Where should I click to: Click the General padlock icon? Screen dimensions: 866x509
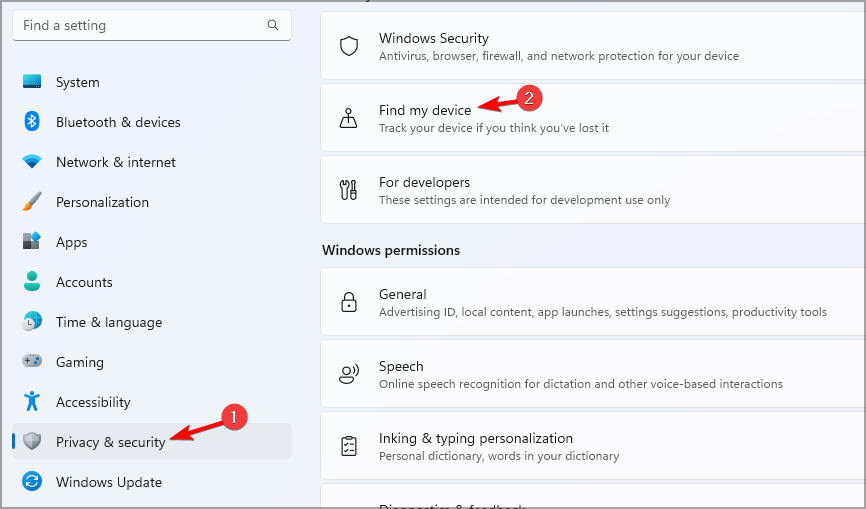348,302
